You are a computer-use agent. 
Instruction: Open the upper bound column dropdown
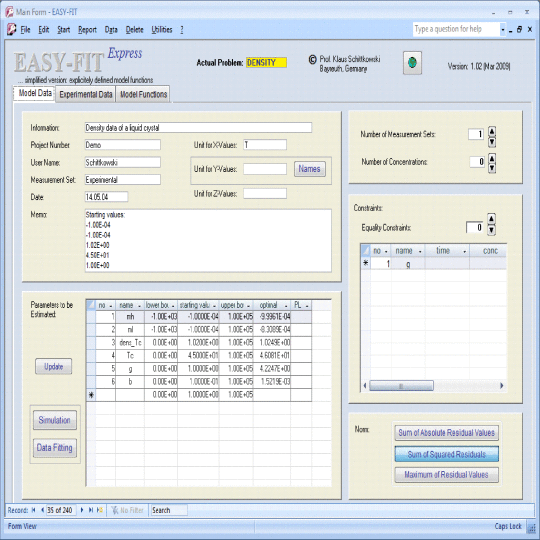(x=249, y=306)
